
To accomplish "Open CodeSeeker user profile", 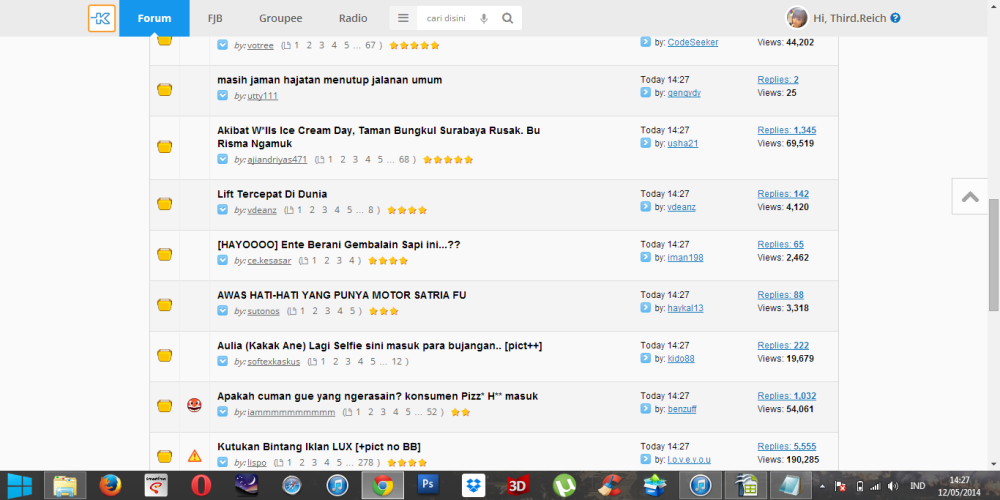I will point(693,42).
